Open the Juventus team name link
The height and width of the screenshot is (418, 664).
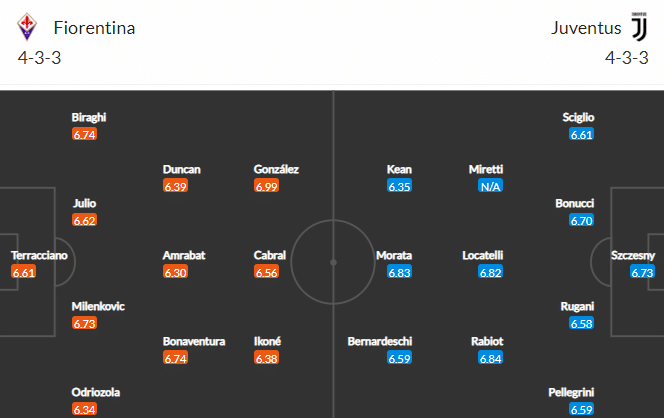point(586,28)
